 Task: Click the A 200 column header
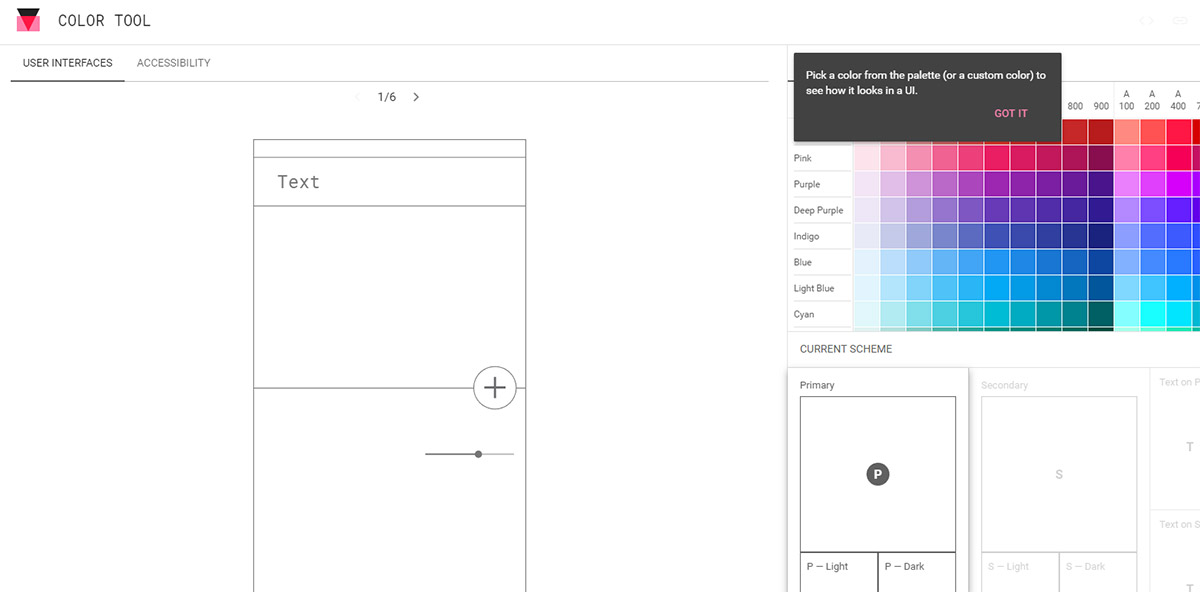tap(1153, 100)
